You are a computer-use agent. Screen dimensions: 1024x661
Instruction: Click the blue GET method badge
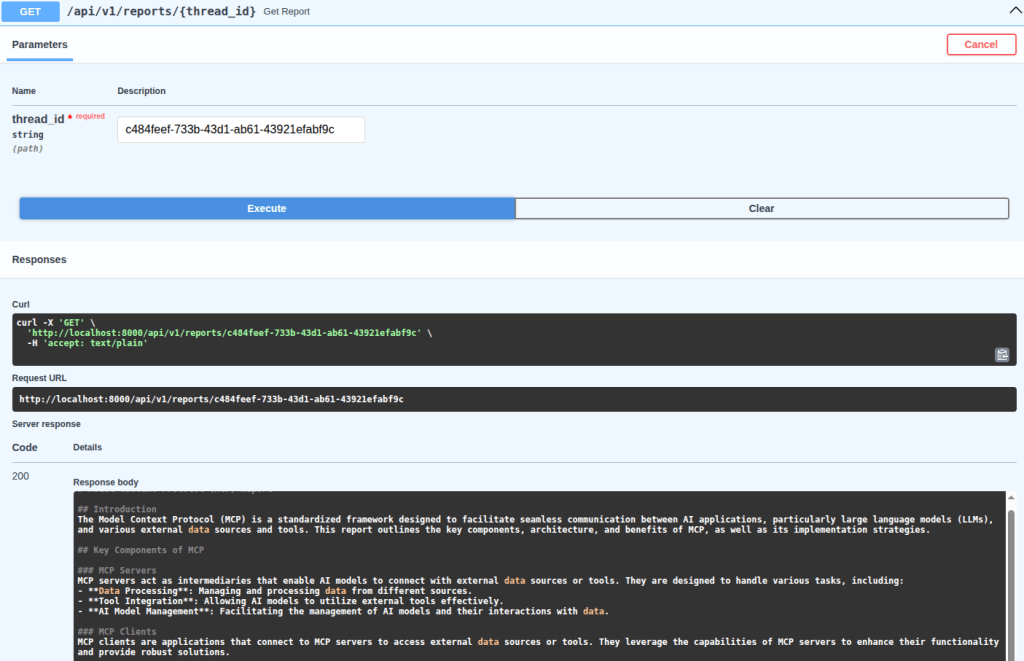30,11
